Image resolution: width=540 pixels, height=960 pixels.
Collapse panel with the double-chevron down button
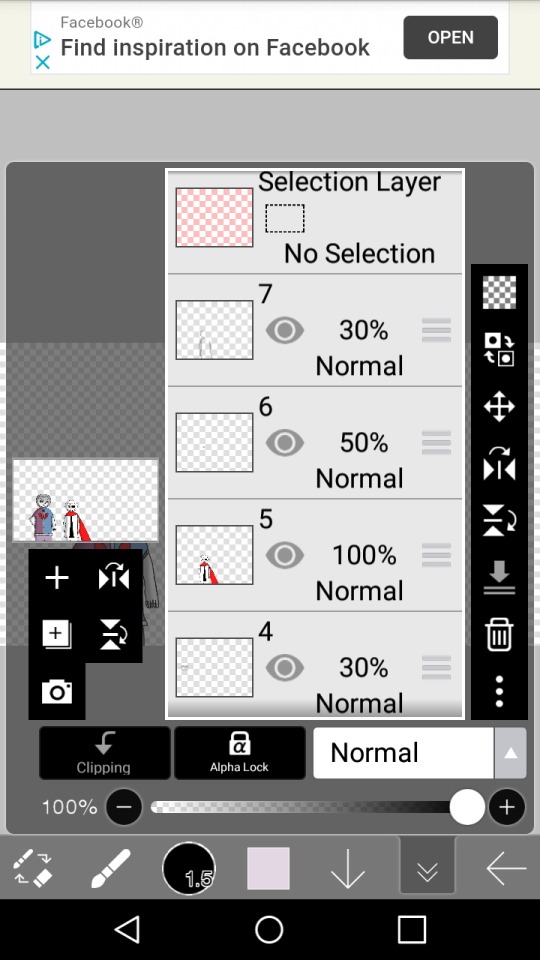point(427,867)
